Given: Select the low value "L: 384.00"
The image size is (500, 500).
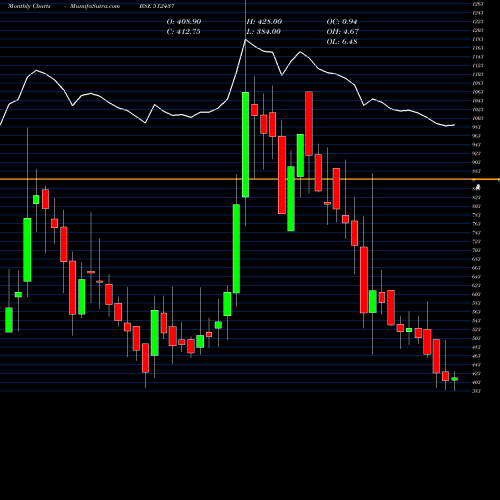Looking at the screenshot, I should (x=264, y=32).
